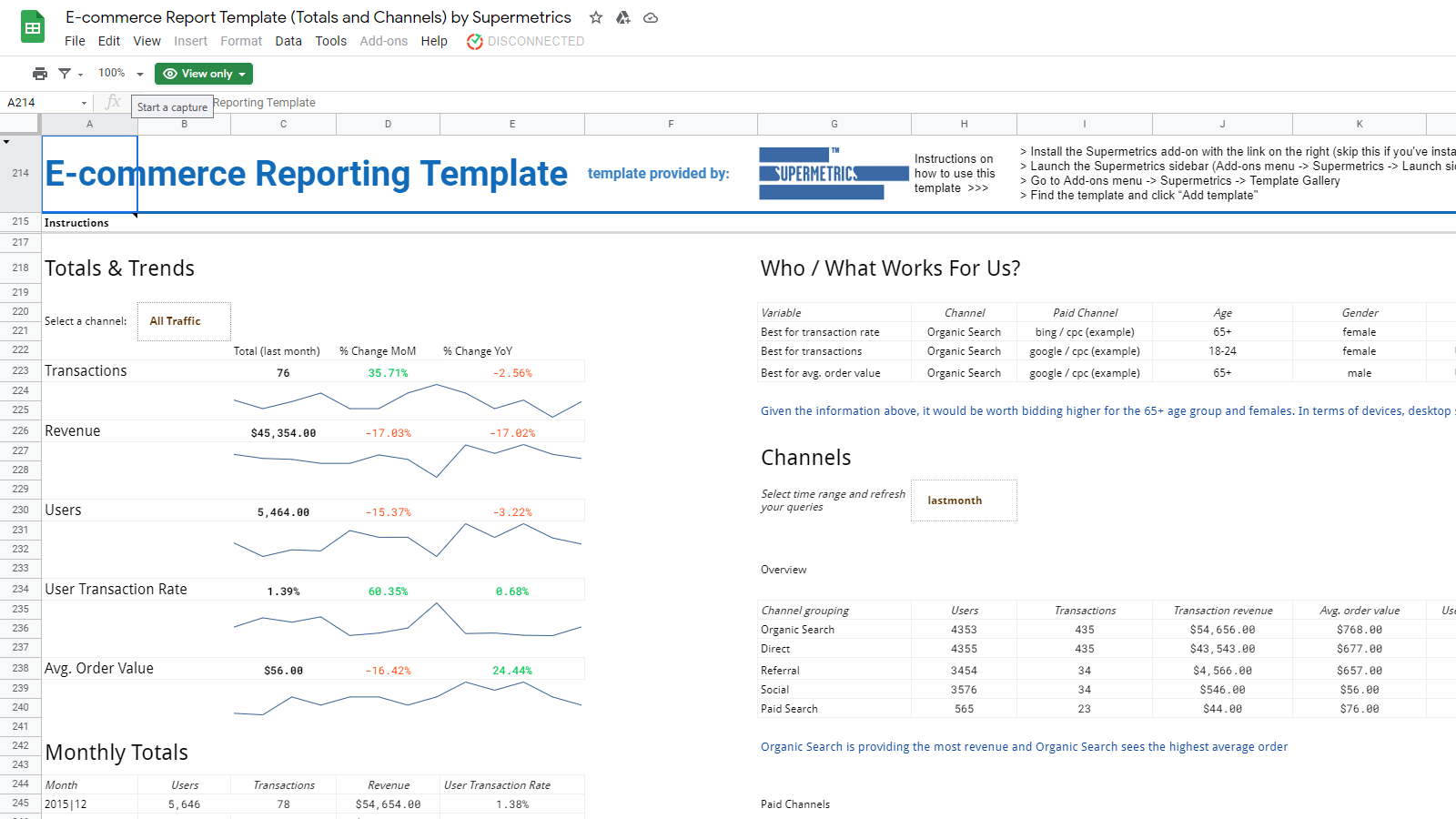1456x819 pixels.
Task: Open the Data menu
Action: pos(288,41)
